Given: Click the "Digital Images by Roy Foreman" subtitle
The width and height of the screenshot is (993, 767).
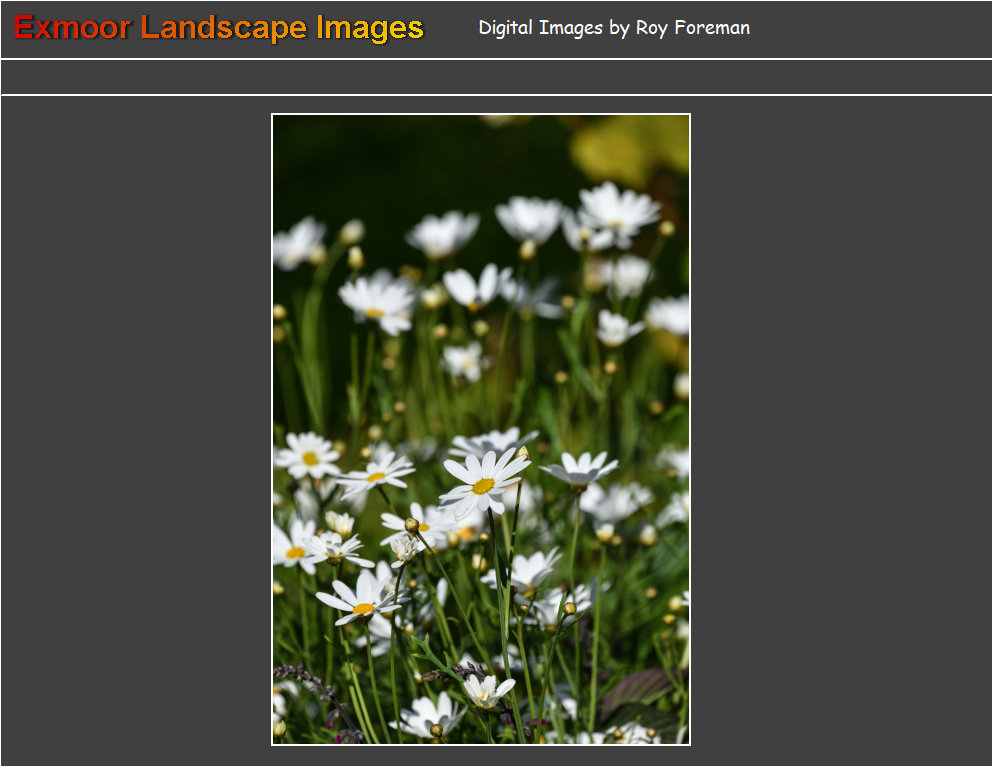Looking at the screenshot, I should pos(613,28).
